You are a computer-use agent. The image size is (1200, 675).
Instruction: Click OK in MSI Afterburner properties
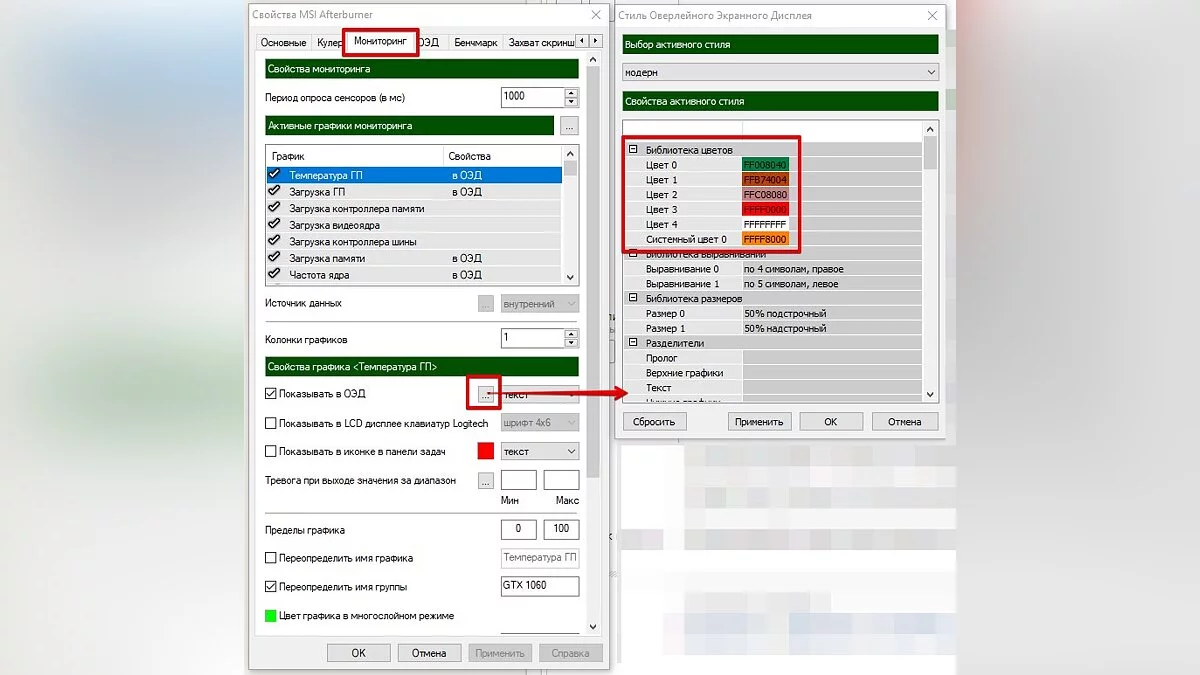pyautogui.click(x=358, y=653)
